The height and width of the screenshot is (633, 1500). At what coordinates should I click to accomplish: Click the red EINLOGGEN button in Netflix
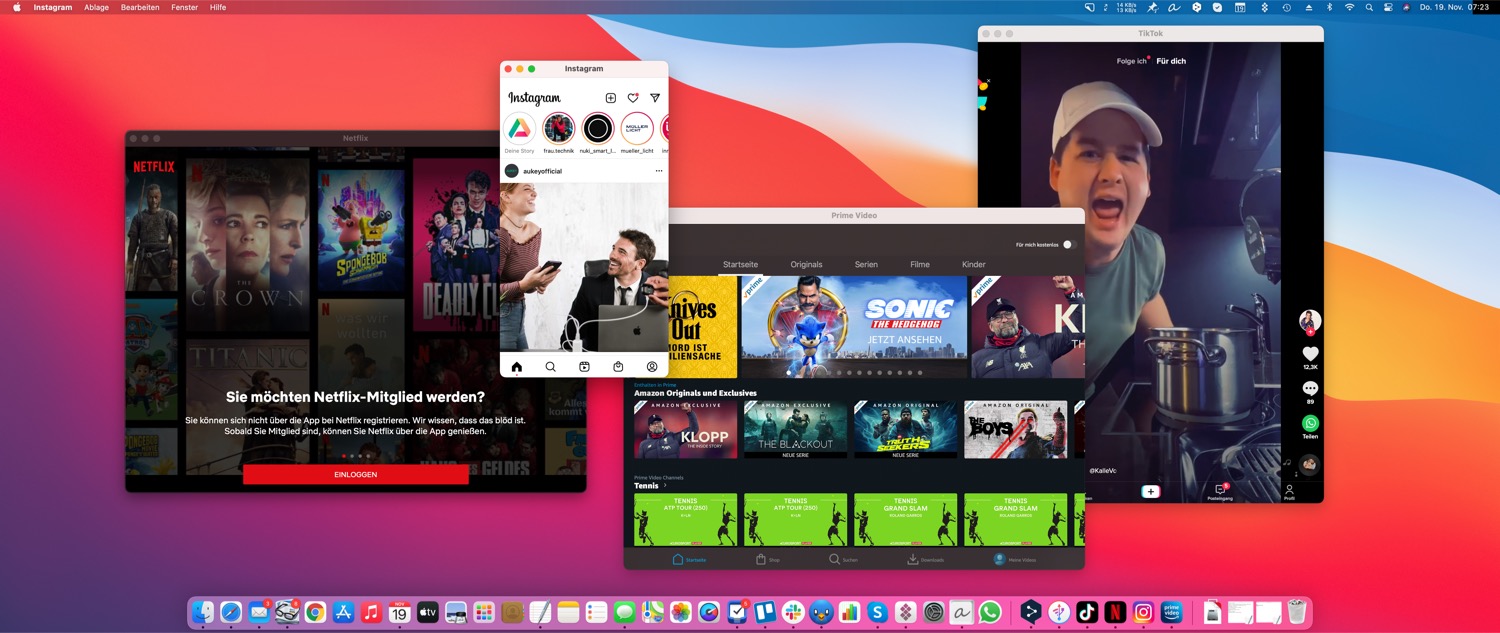point(355,474)
